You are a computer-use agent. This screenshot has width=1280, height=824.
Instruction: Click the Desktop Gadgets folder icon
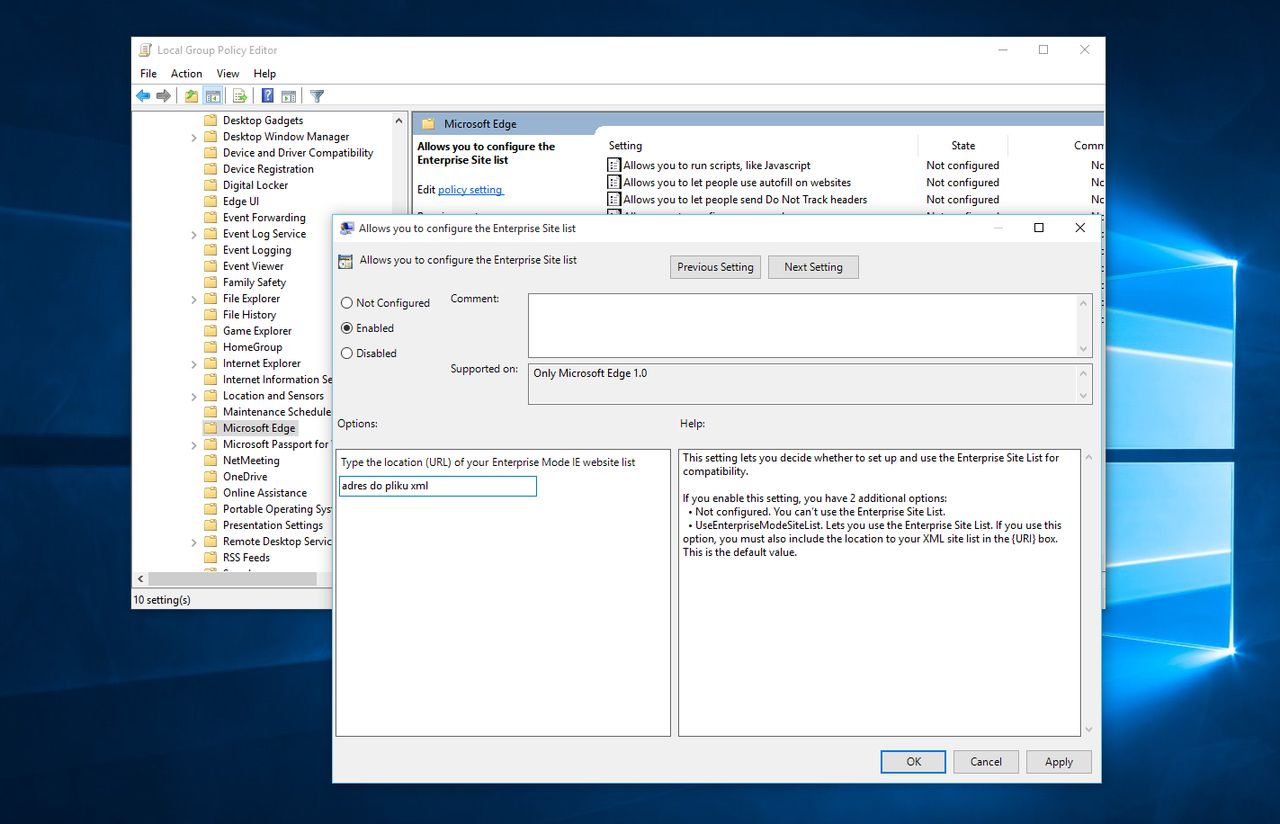[210, 120]
